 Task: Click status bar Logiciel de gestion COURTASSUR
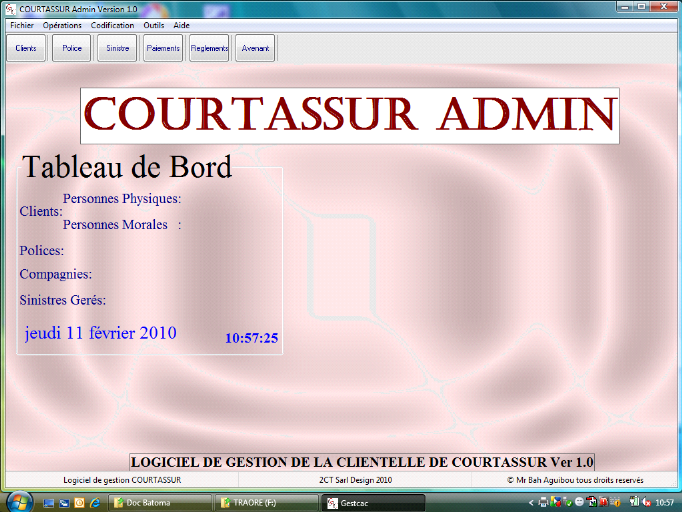click(x=122, y=480)
